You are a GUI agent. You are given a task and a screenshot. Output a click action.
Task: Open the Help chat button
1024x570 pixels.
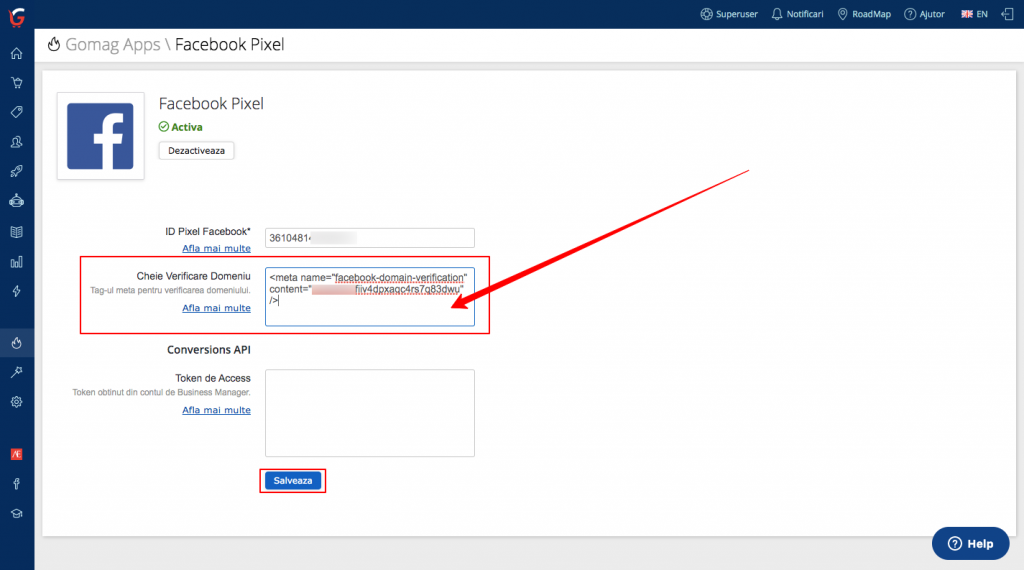[x=970, y=543]
